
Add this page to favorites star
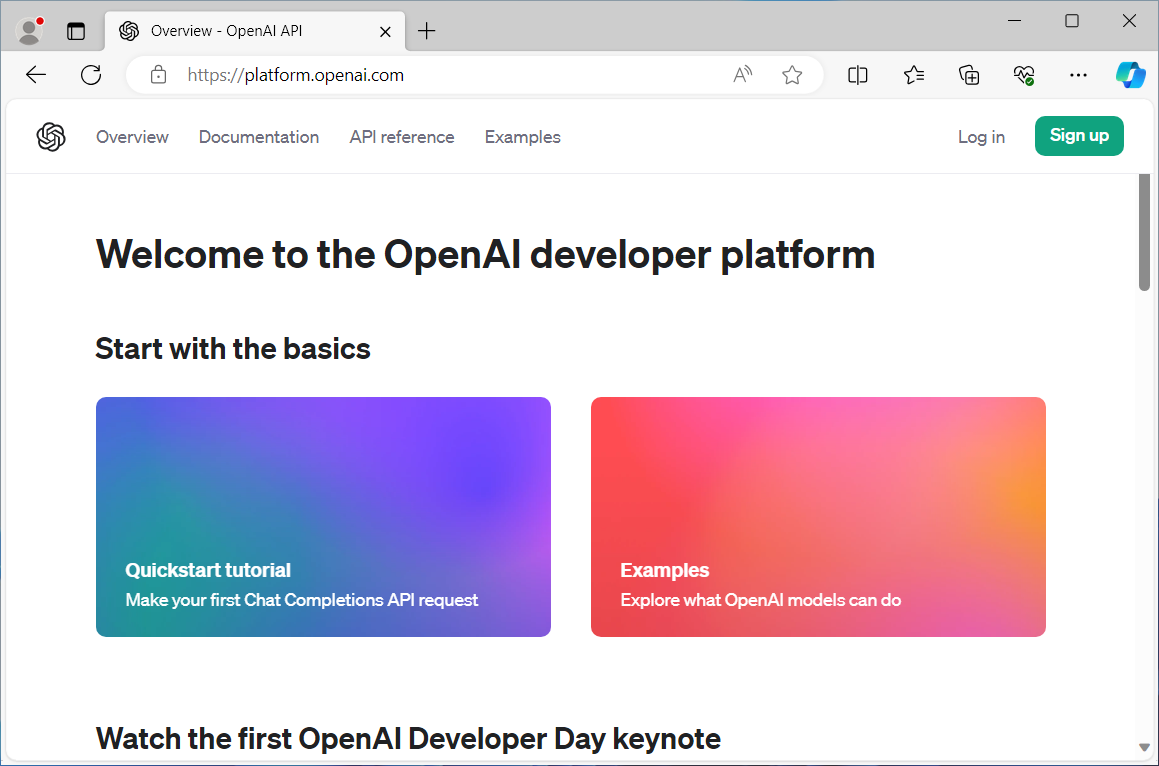pos(792,75)
